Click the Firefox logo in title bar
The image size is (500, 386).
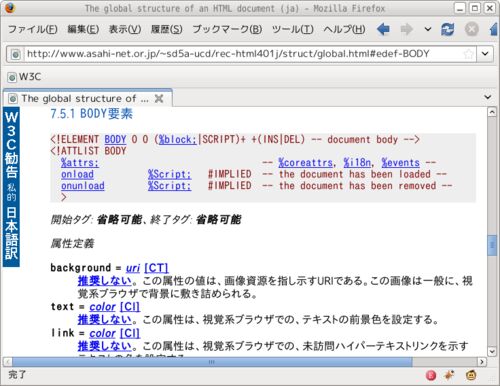click(x=9, y=8)
